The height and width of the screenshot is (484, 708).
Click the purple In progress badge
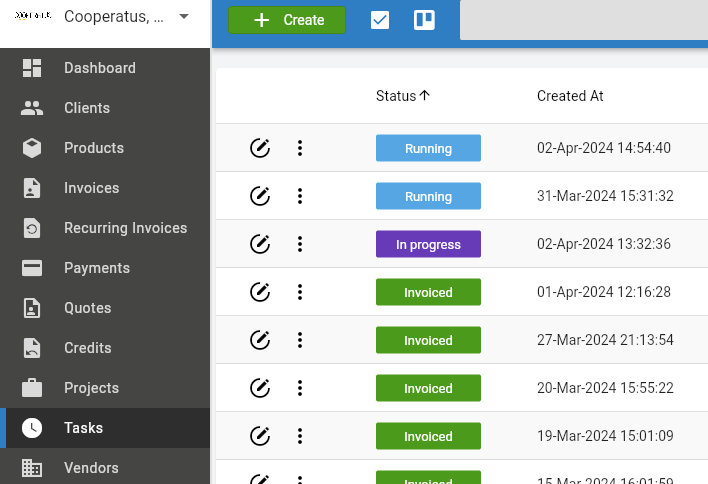[x=428, y=244]
